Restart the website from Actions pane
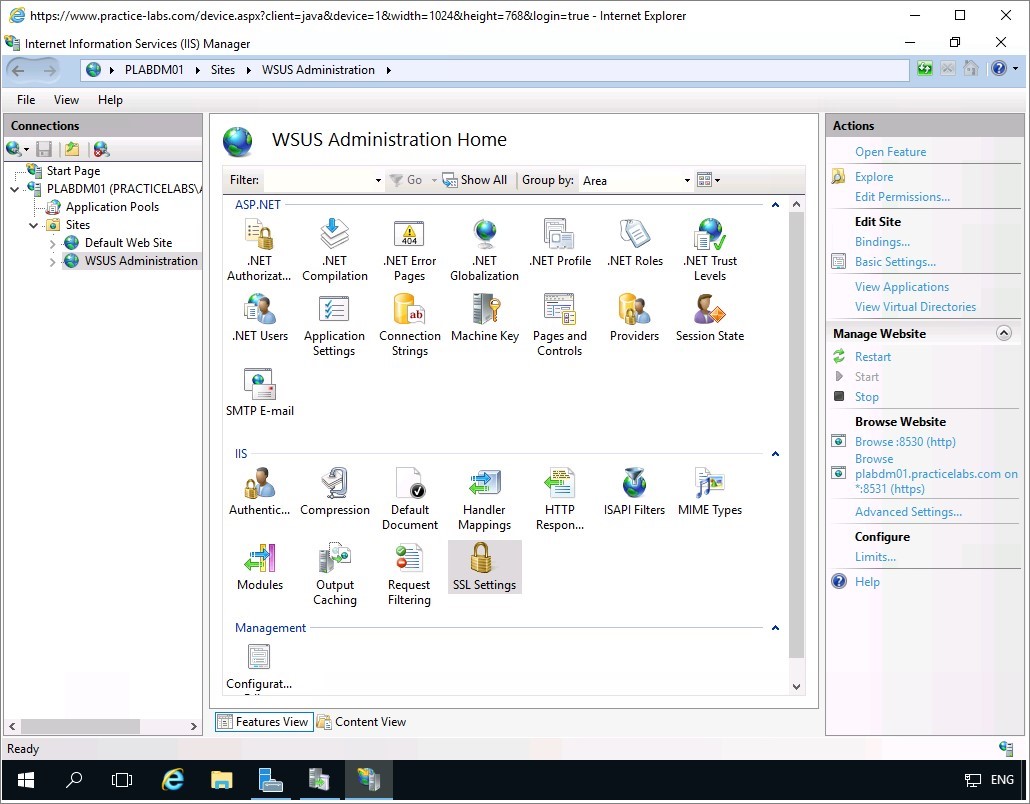This screenshot has width=1030, height=804. 872,357
